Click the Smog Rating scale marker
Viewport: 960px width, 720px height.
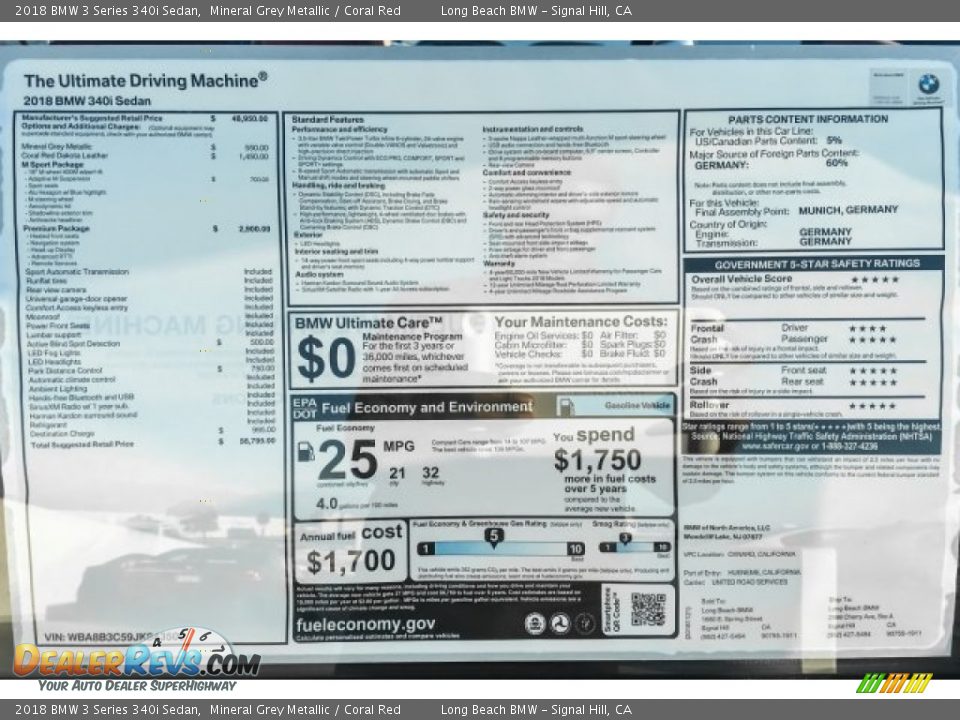pyautogui.click(x=624, y=539)
